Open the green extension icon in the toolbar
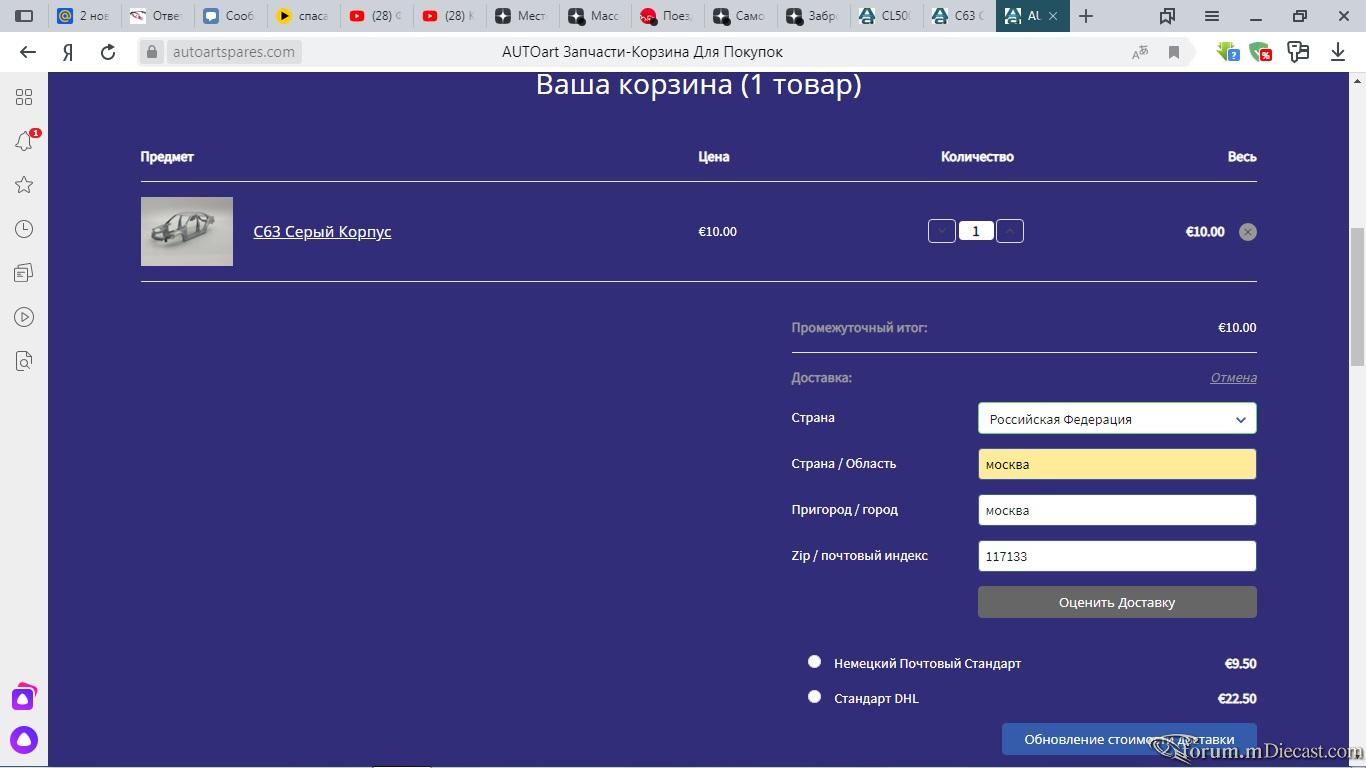The height and width of the screenshot is (768, 1366). coord(1228,52)
